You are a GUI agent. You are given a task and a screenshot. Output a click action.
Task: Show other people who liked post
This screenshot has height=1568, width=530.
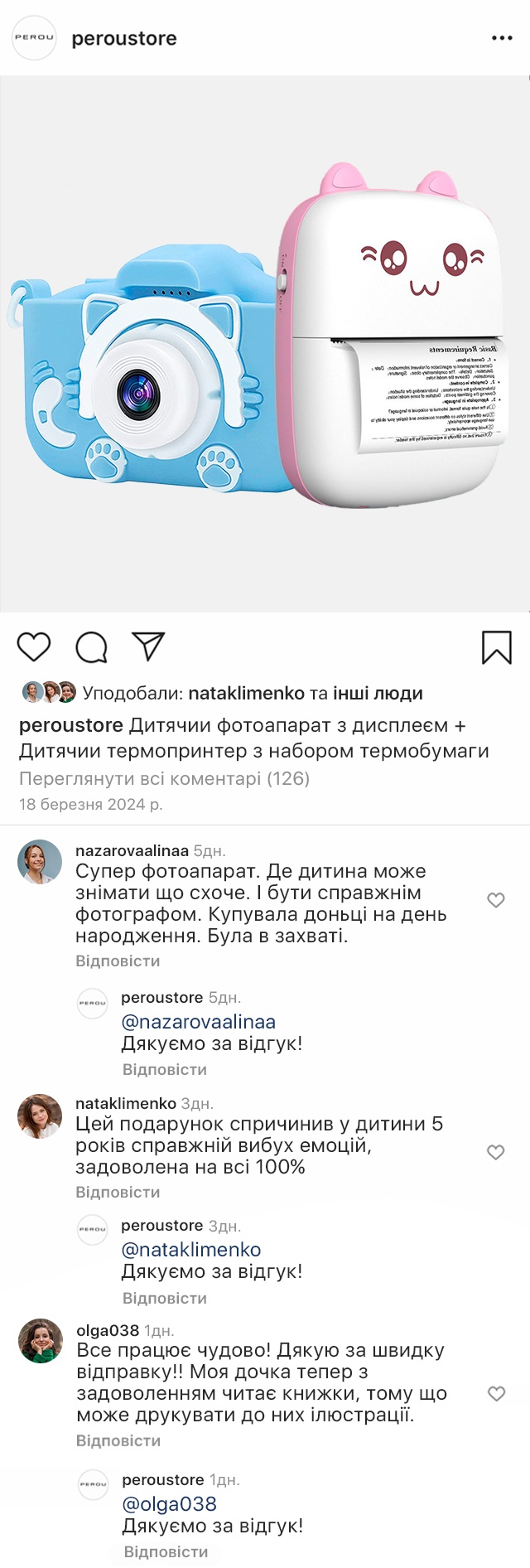coord(378,694)
